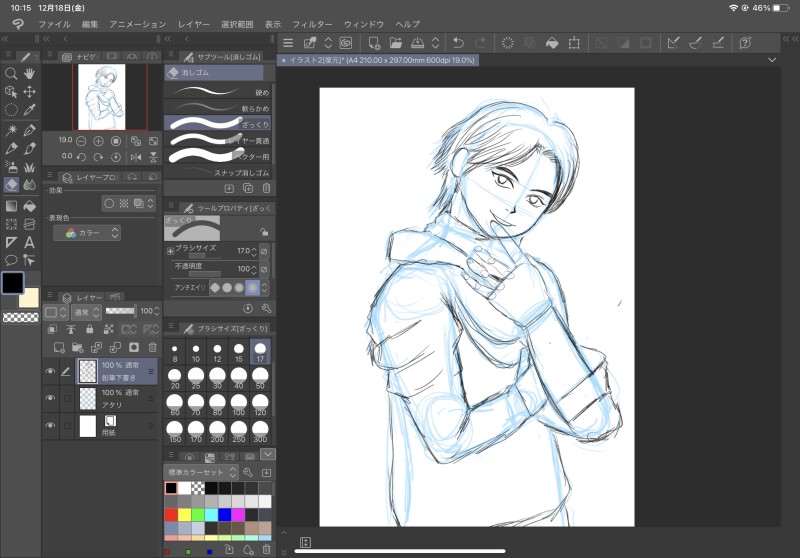Click the Fill bucket icon in command bar
The image size is (800, 558).
pyautogui.click(x=551, y=42)
